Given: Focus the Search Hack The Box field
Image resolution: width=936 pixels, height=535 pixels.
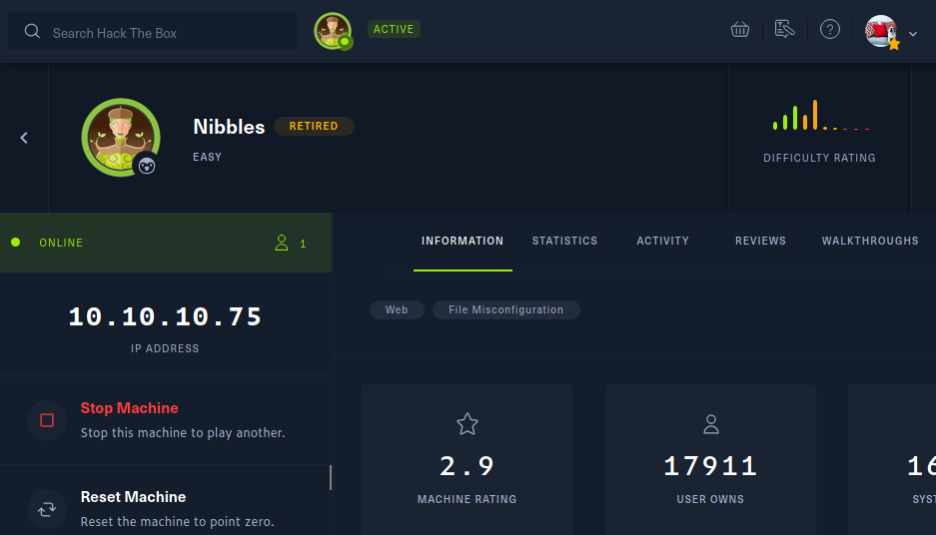Looking at the screenshot, I should click(153, 32).
